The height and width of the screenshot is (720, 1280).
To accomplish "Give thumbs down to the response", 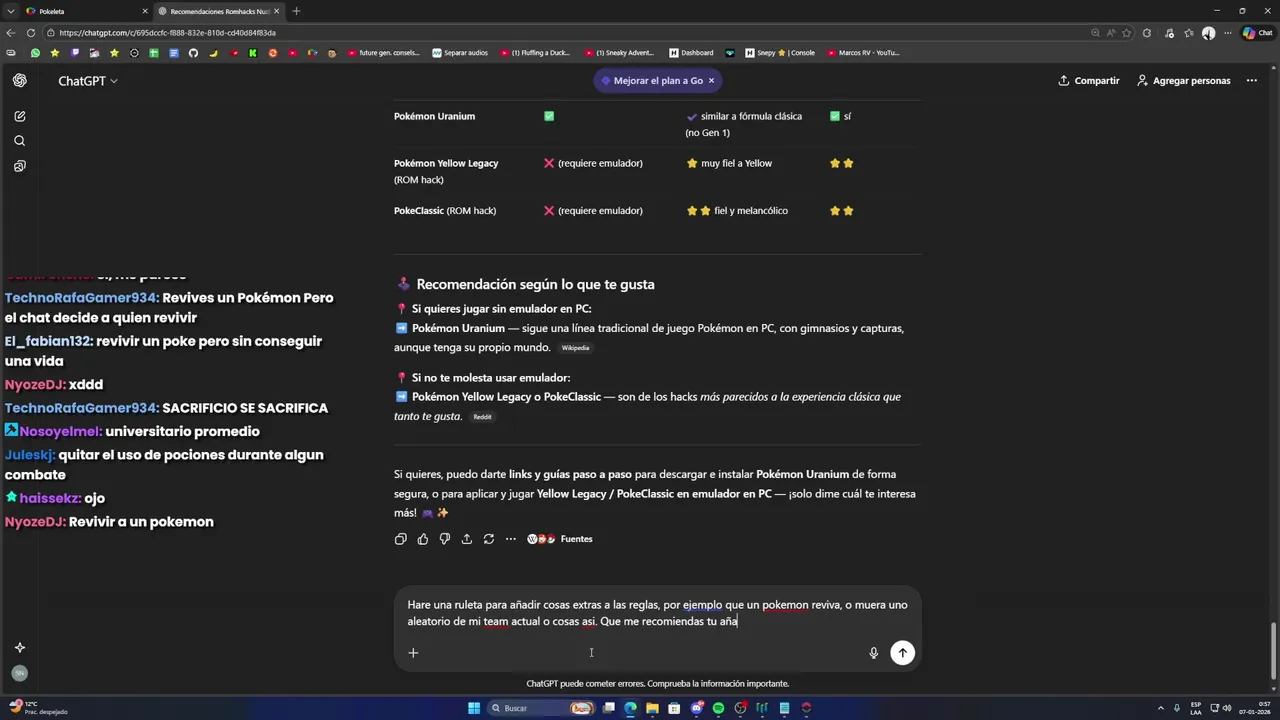I will [445, 539].
